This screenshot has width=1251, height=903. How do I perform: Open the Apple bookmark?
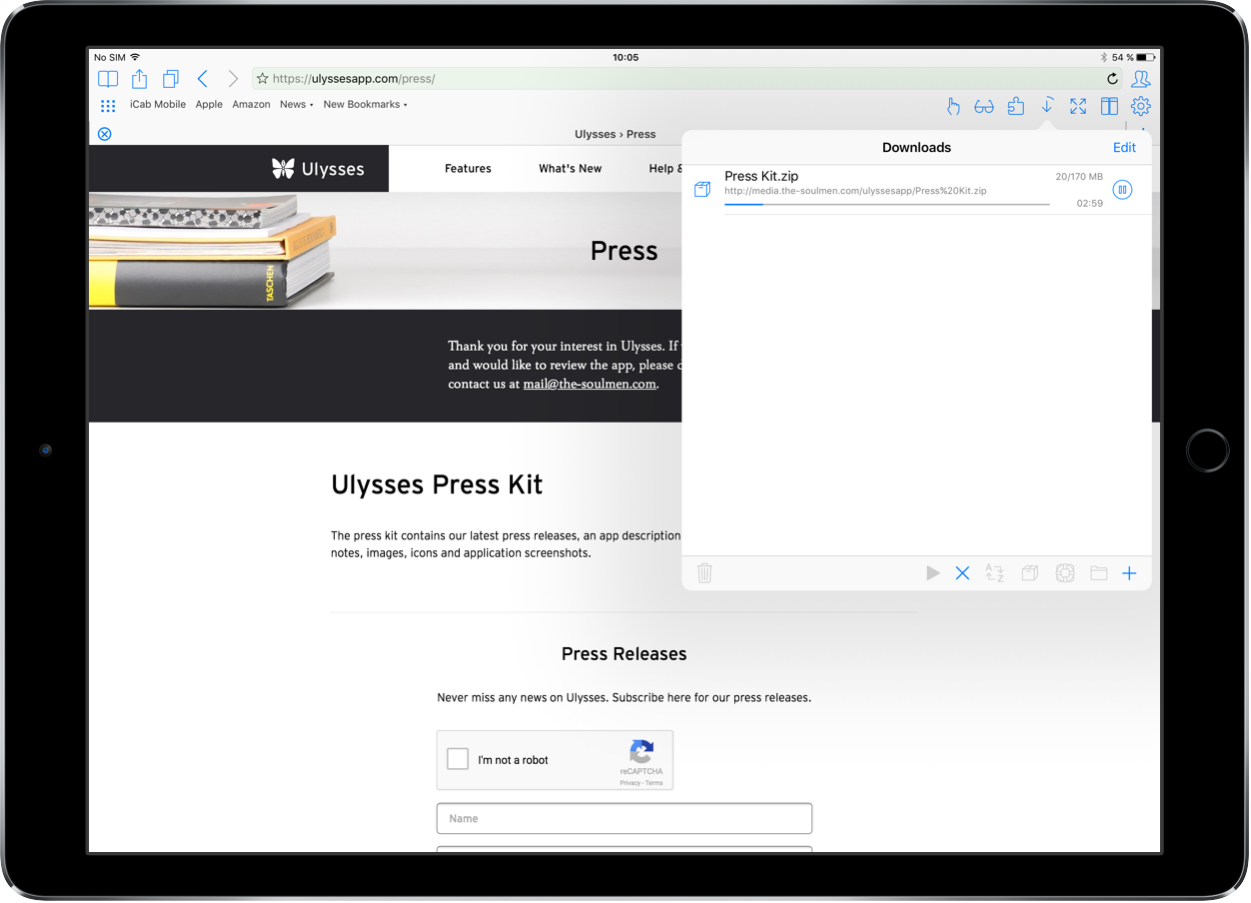pos(209,104)
